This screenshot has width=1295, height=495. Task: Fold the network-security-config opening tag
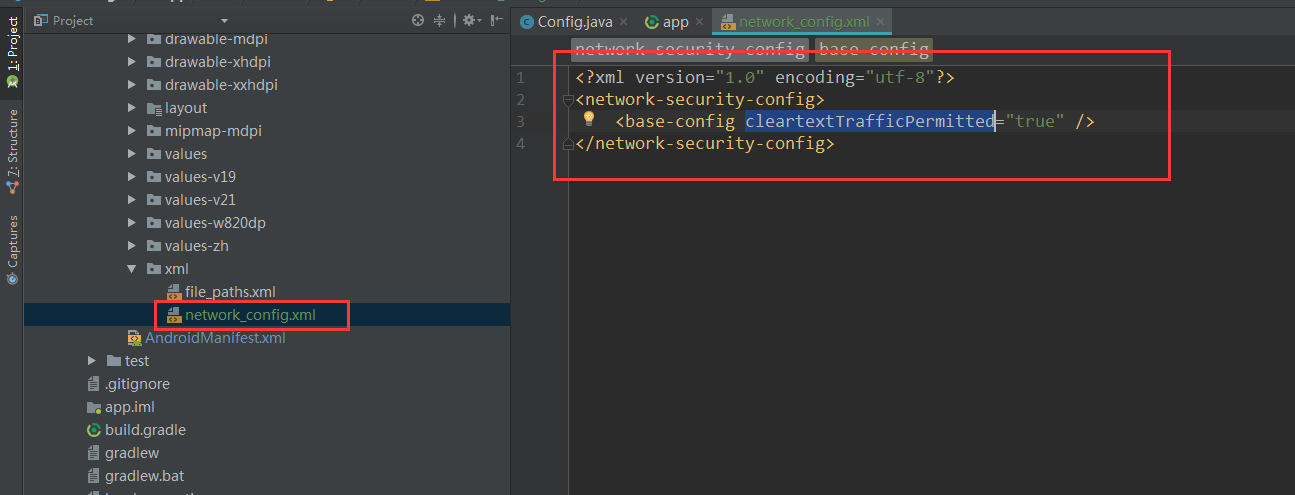pyautogui.click(x=568, y=99)
